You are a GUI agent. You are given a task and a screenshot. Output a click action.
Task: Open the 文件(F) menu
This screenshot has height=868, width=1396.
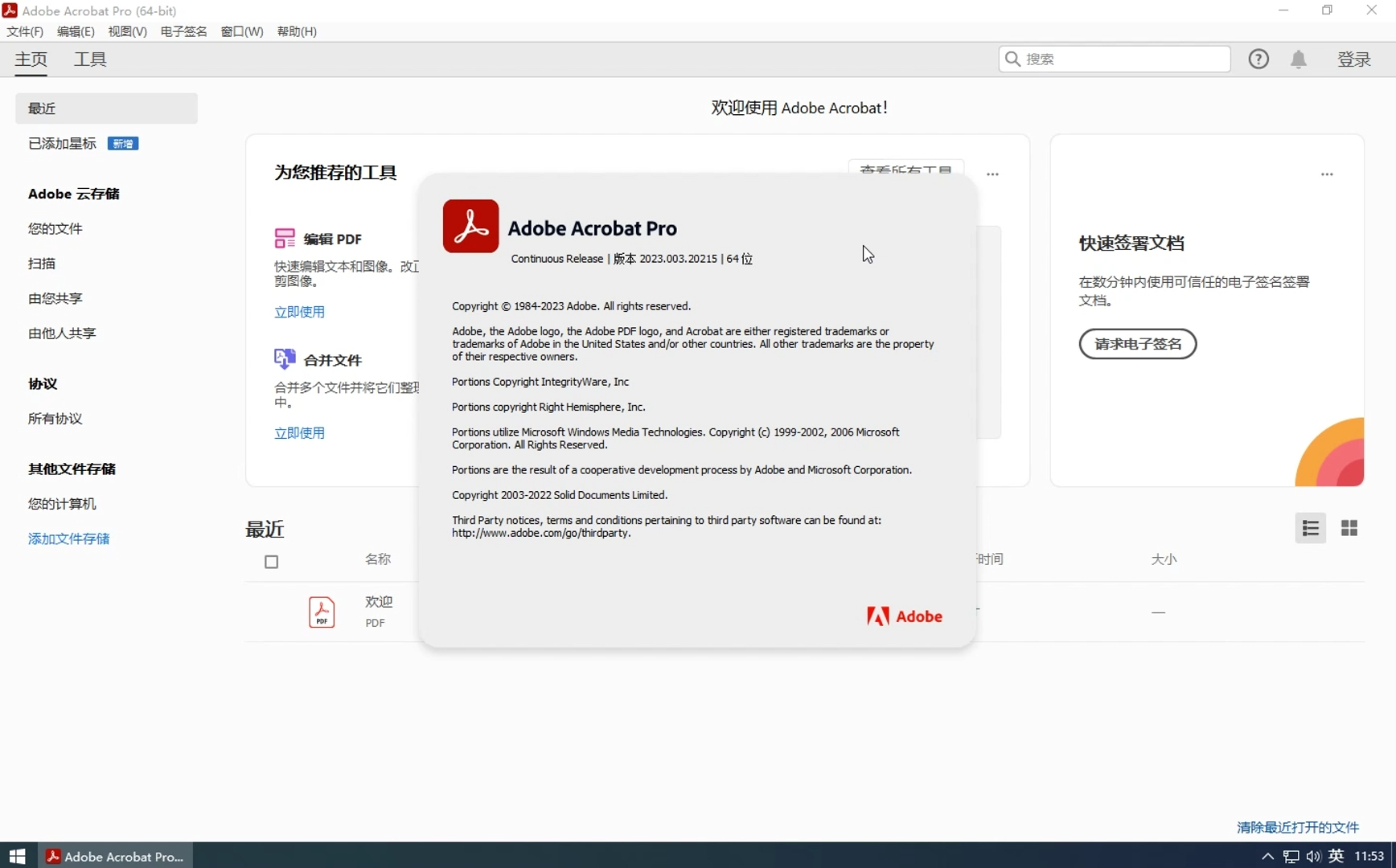tap(25, 31)
